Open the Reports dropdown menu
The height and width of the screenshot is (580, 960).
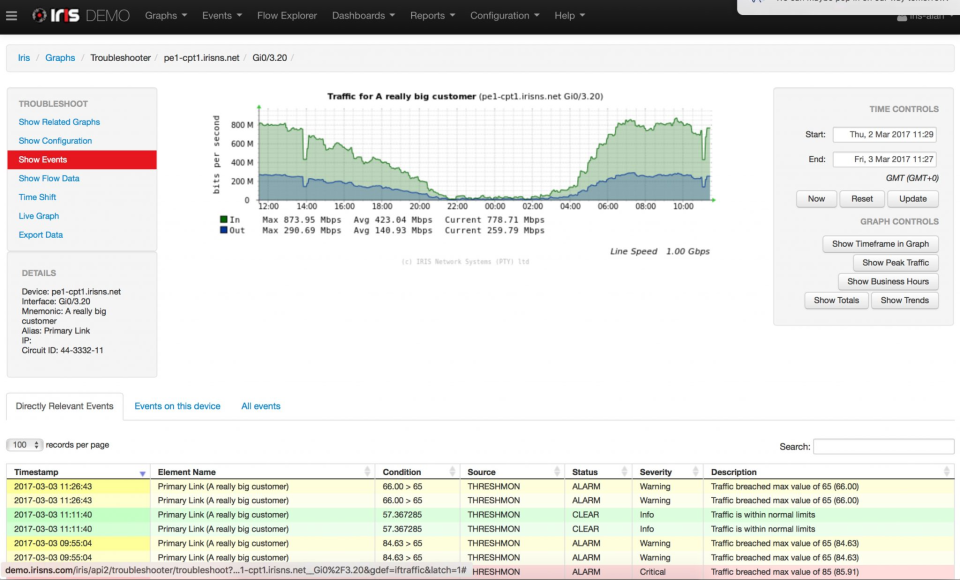(x=432, y=15)
